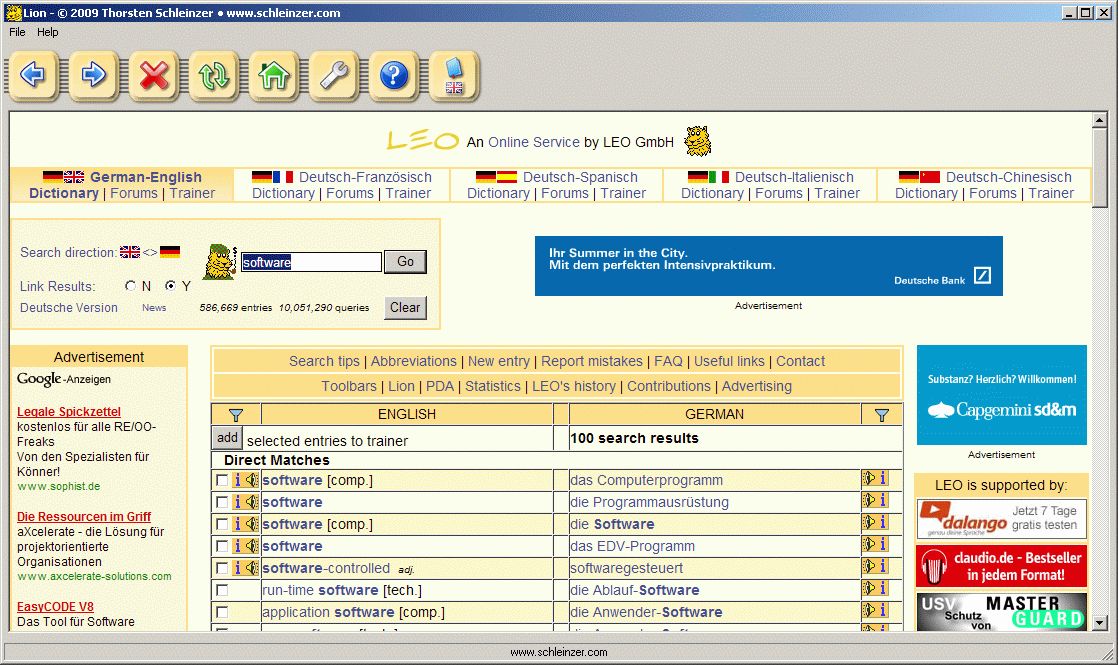Viewport: 1118px width, 665px height.
Task: Click the dictionary book icon with UK flag
Action: point(453,76)
